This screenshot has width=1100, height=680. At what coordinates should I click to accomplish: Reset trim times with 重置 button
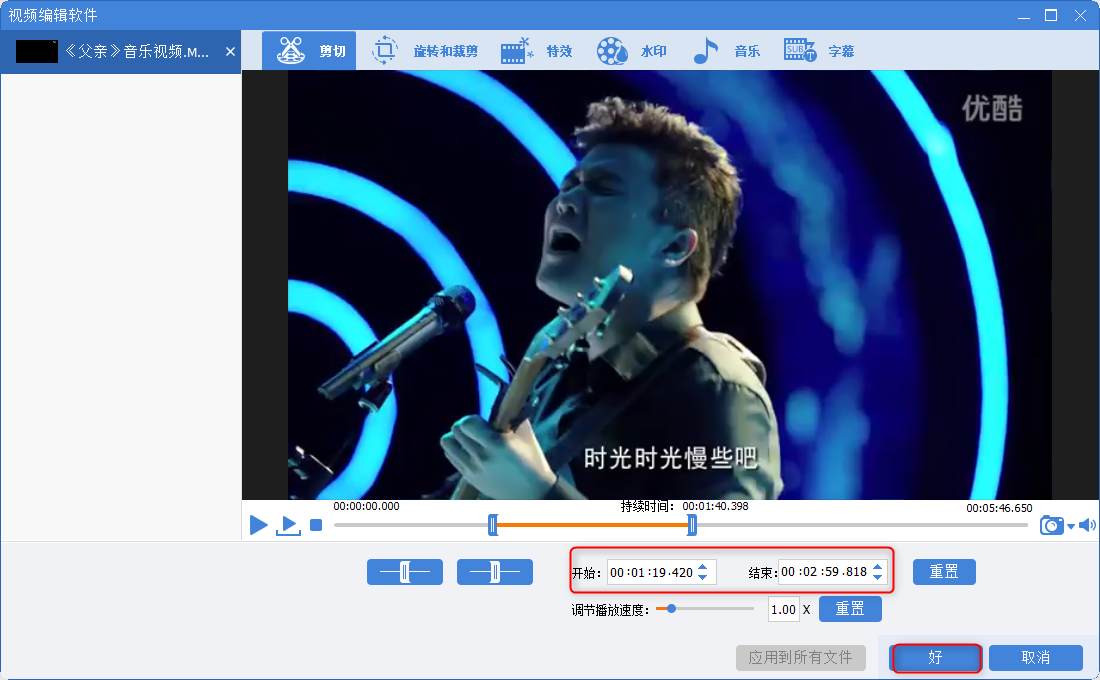pyautogui.click(x=944, y=572)
